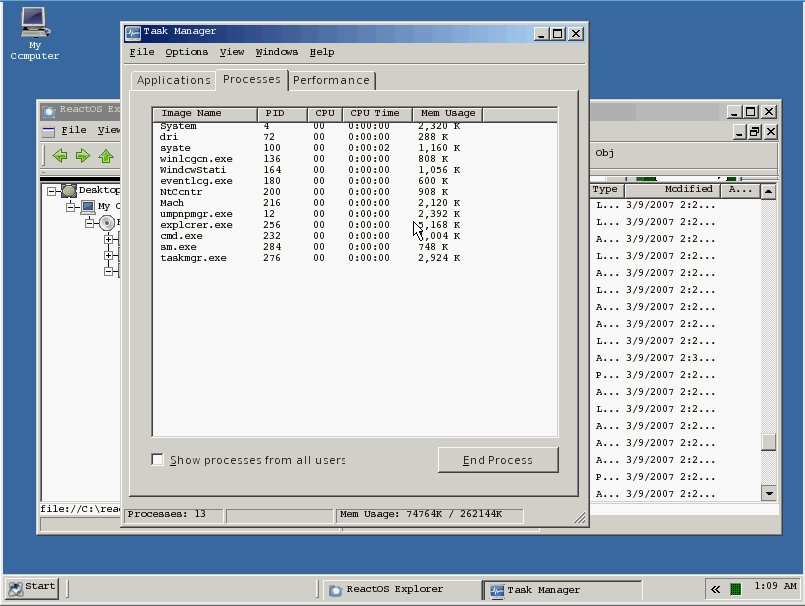The height and width of the screenshot is (606, 805).
Task: Collapse the Desktop tree node
Action: pyautogui.click(x=52, y=190)
